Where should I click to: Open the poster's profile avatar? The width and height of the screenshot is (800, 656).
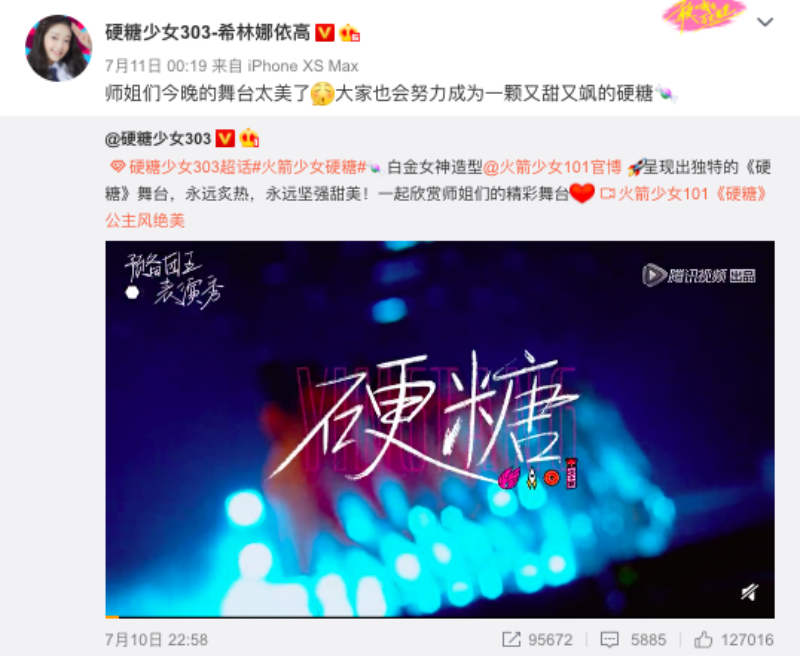[59, 48]
